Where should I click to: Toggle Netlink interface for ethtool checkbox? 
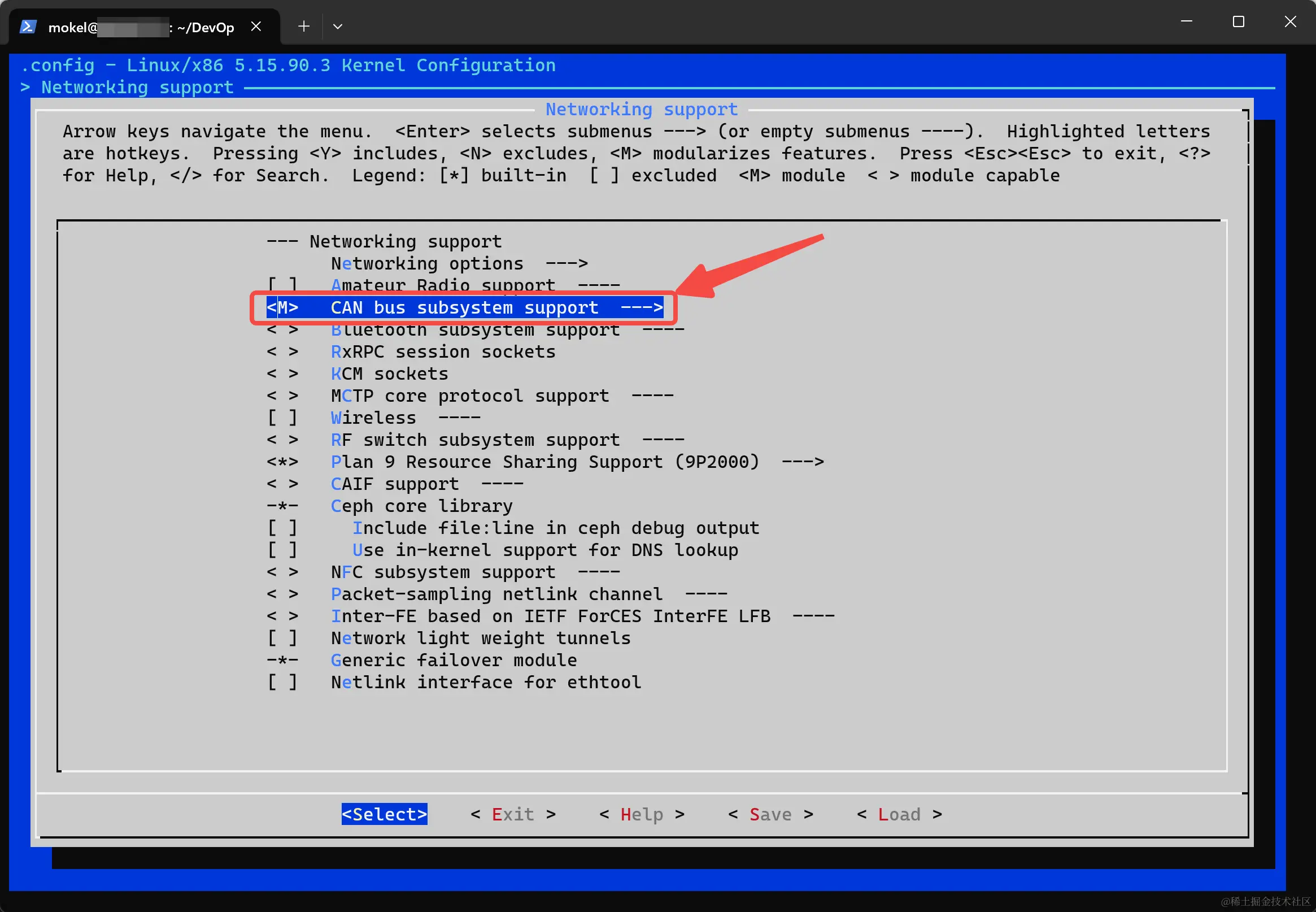coord(282,681)
